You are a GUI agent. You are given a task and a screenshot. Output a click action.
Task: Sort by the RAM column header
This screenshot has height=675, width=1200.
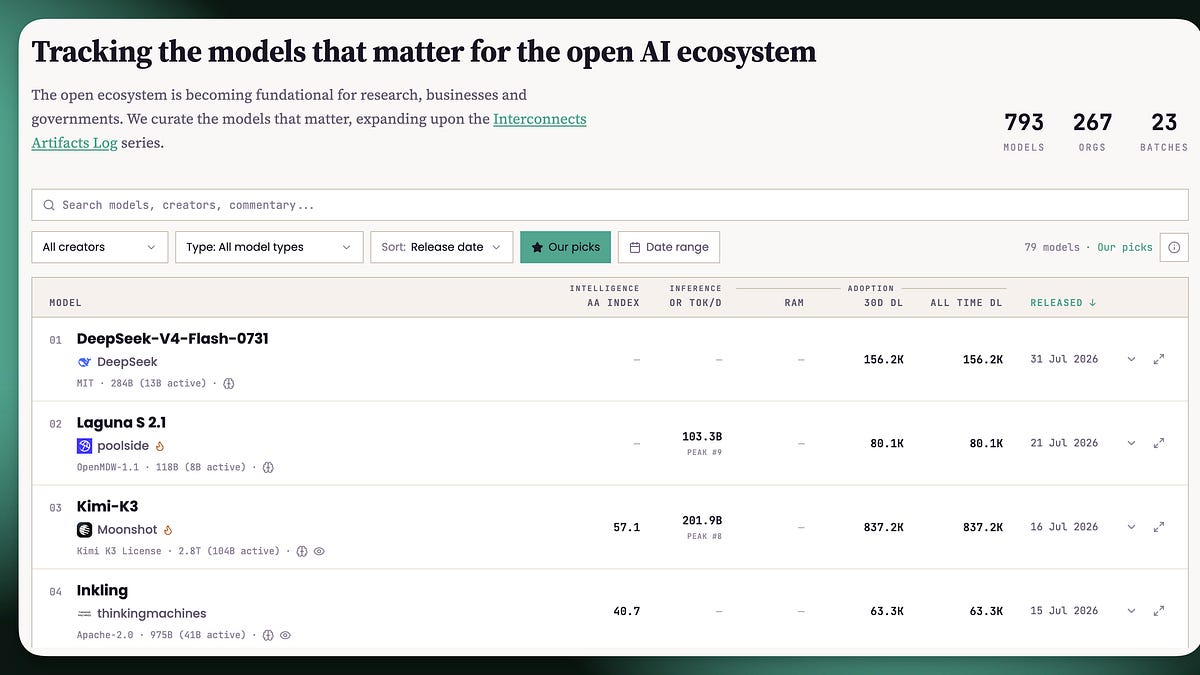794,303
